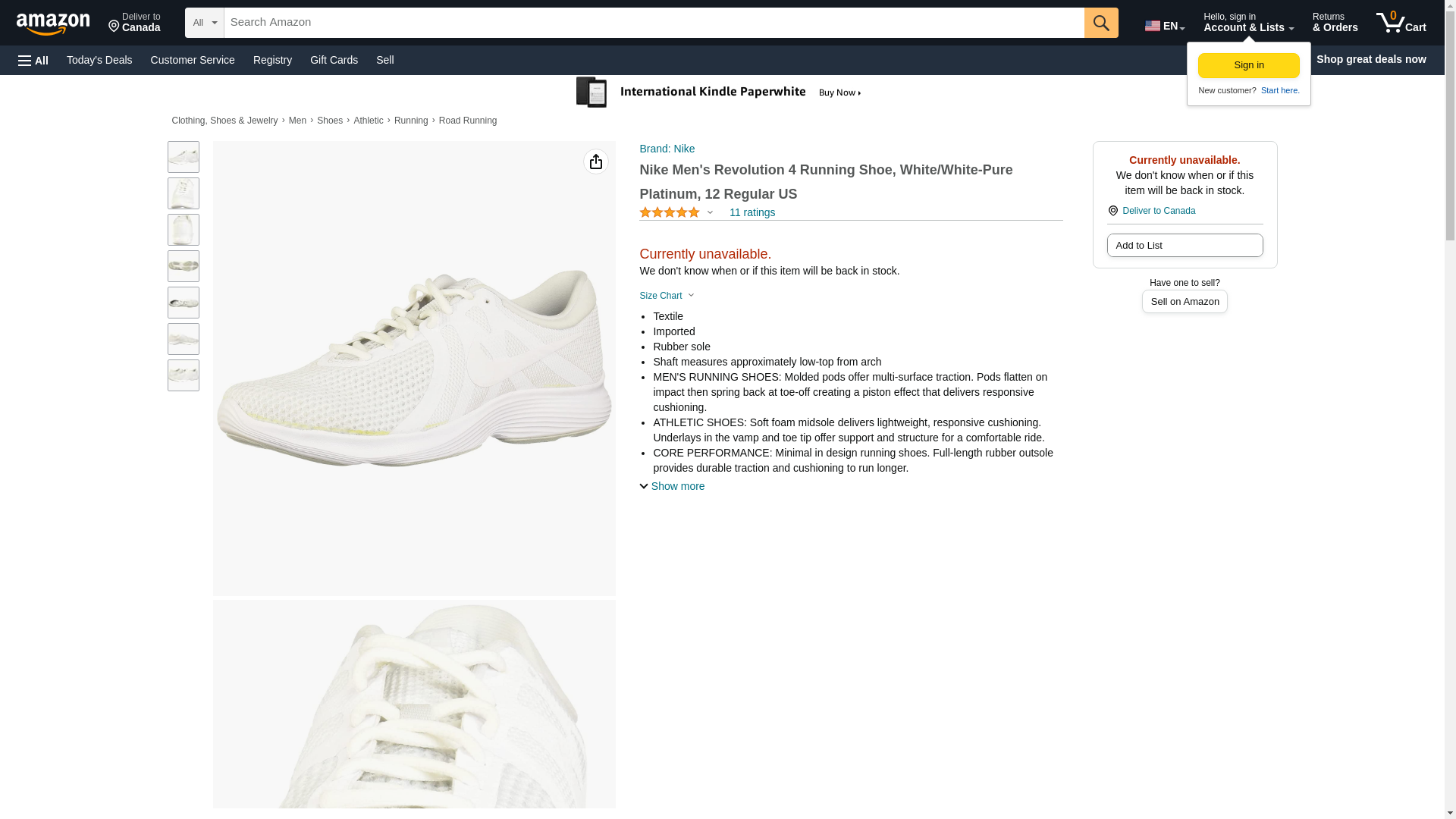Open Today's Deals in navigation bar
Screen dimensions: 1456x819
click(99, 60)
